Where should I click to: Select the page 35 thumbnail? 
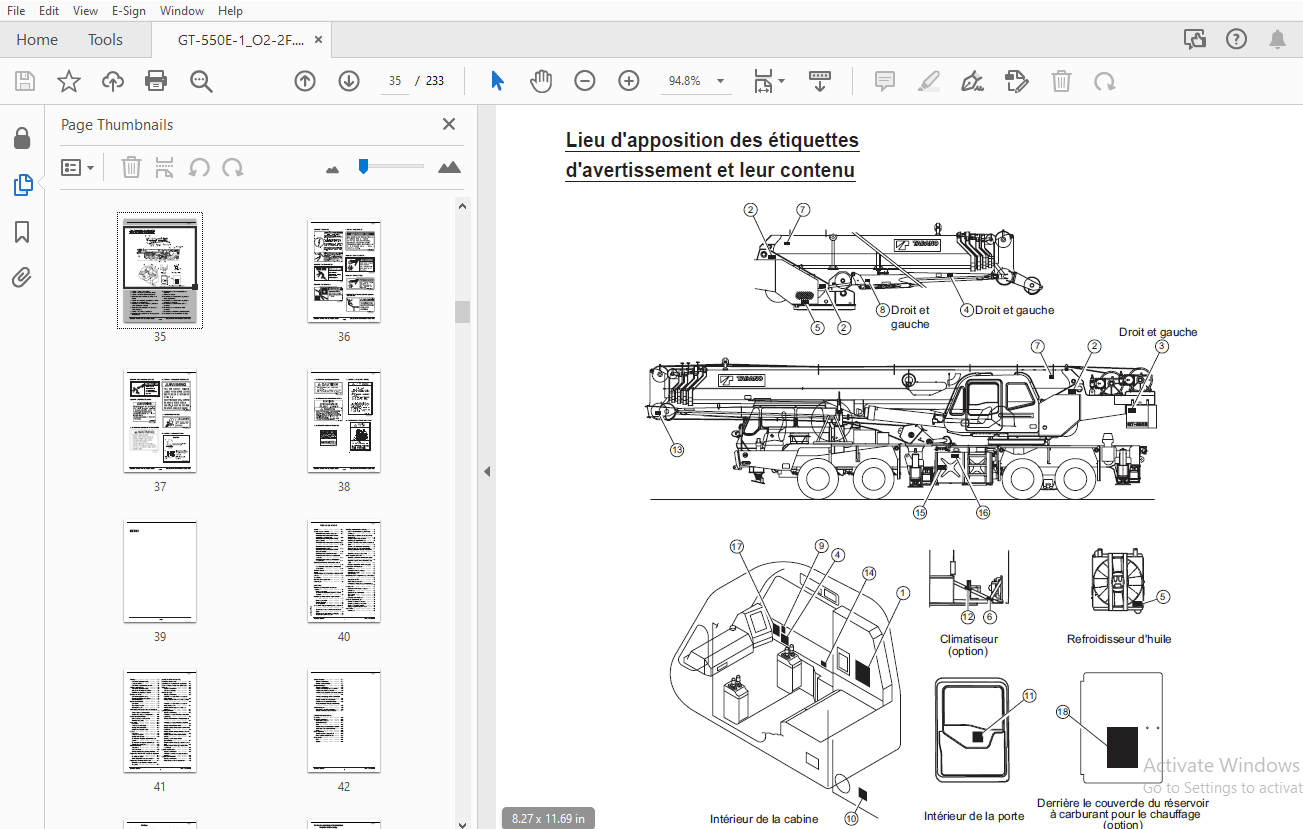(x=160, y=271)
